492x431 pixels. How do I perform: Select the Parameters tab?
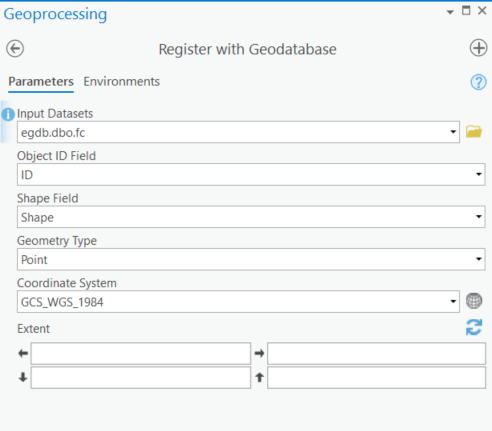pos(41,82)
